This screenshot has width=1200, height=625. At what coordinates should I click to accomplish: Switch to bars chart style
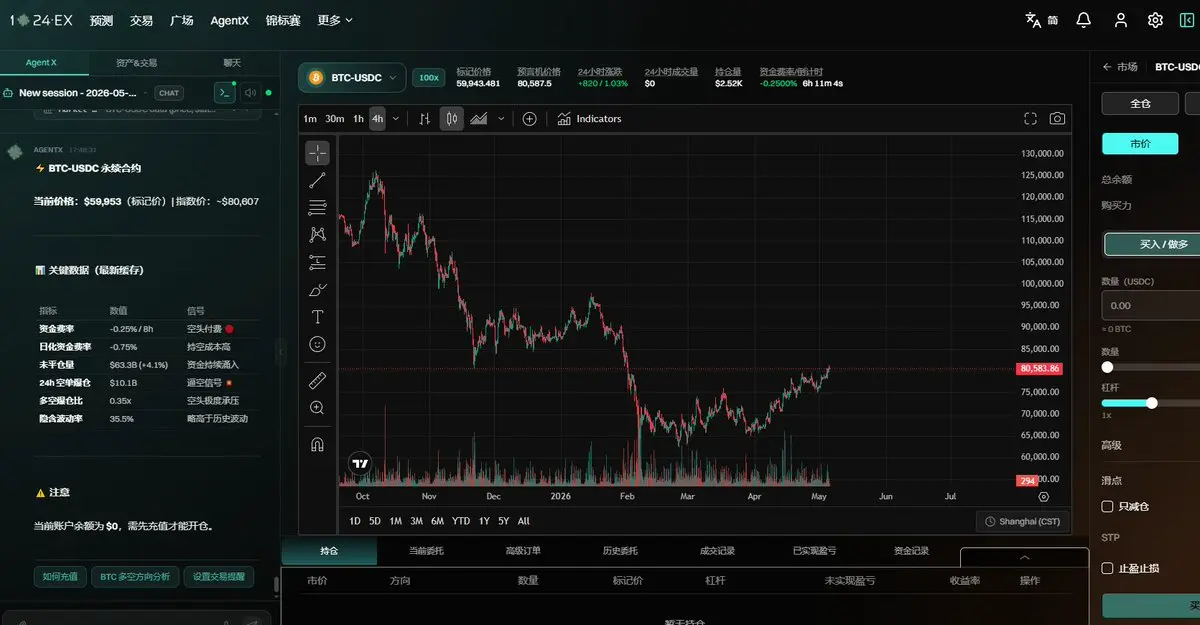[x=424, y=119]
